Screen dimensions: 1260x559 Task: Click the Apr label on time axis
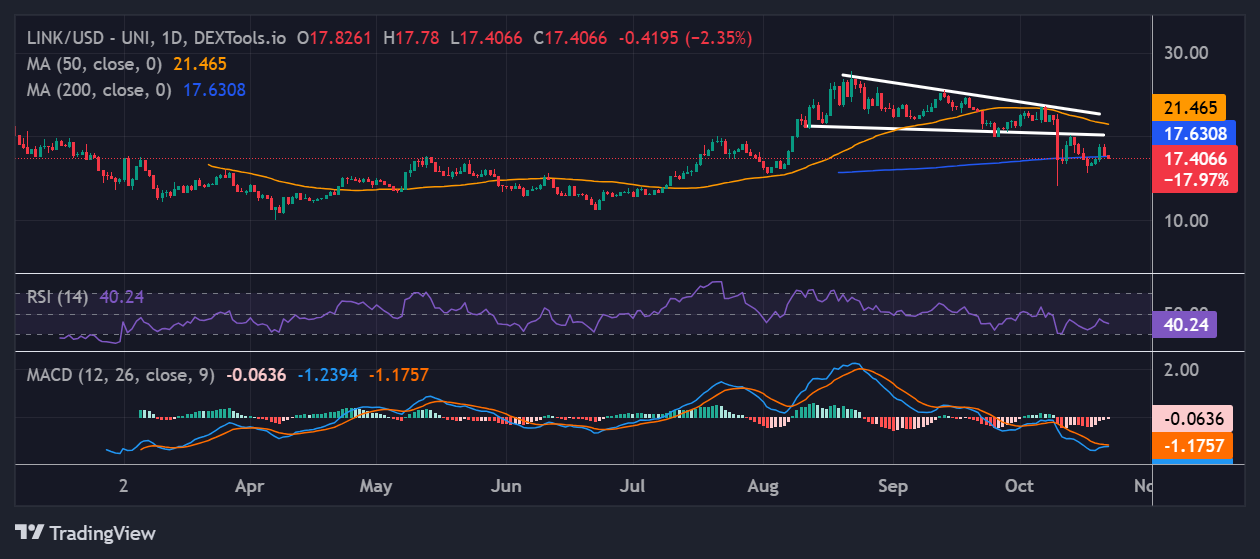[249, 486]
